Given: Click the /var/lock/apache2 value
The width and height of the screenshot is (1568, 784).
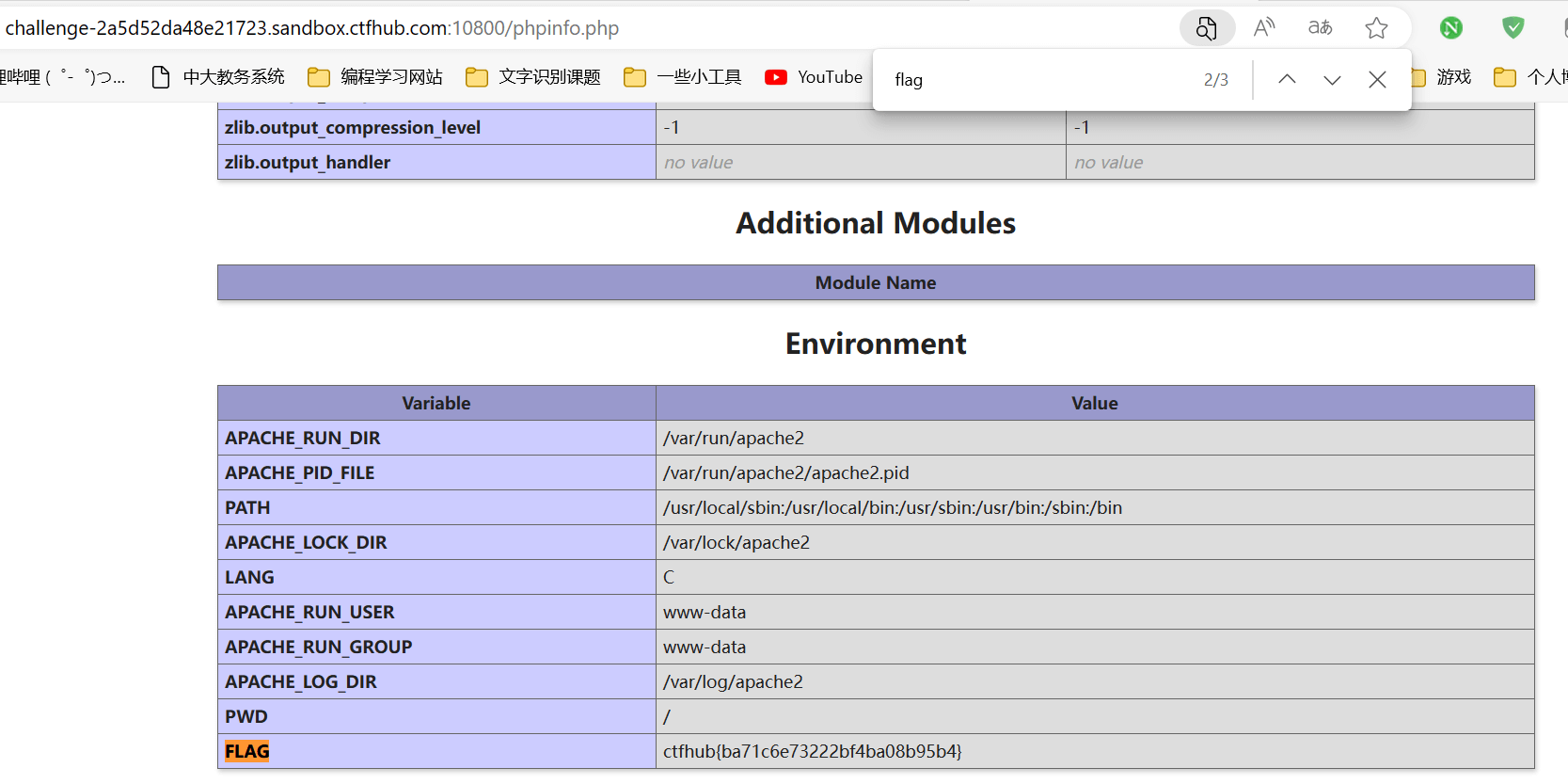Looking at the screenshot, I should coord(1095,542).
